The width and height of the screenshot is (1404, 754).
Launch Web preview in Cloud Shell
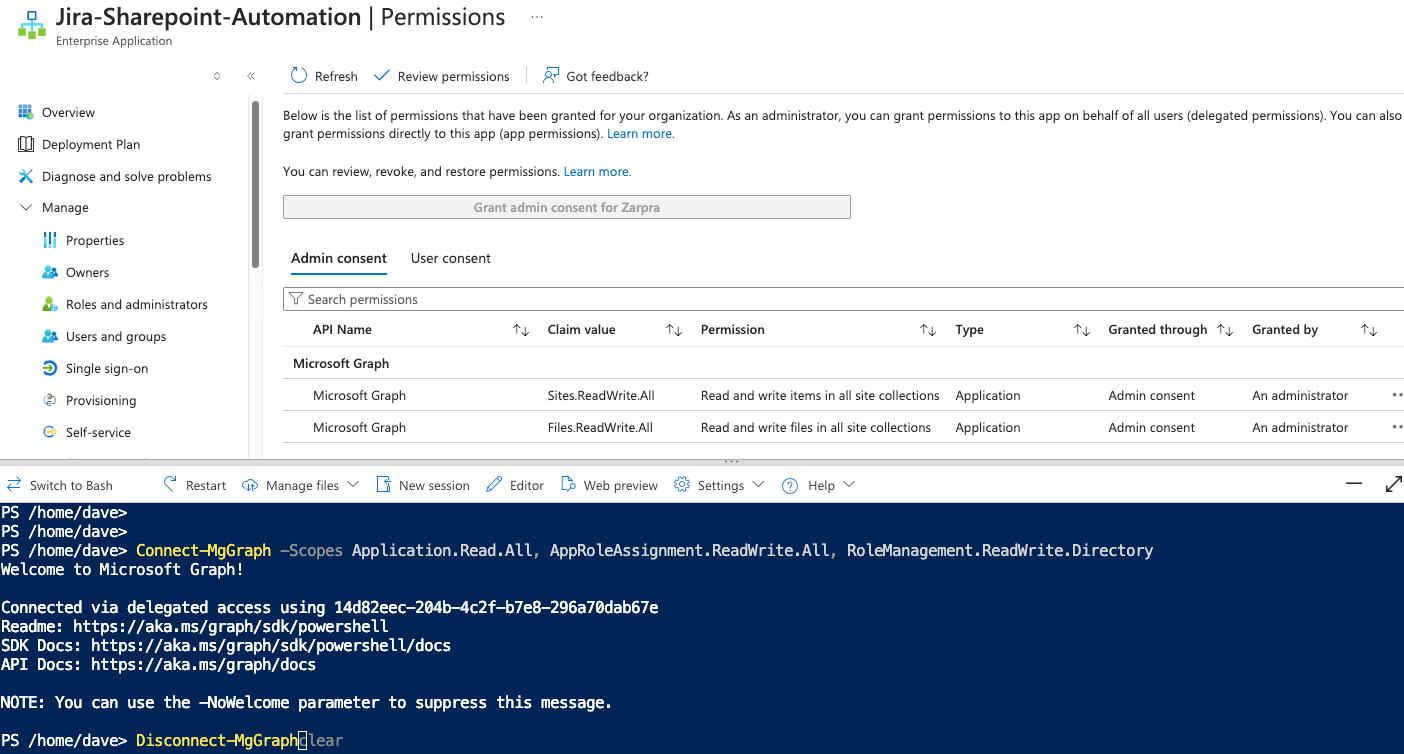(609, 485)
